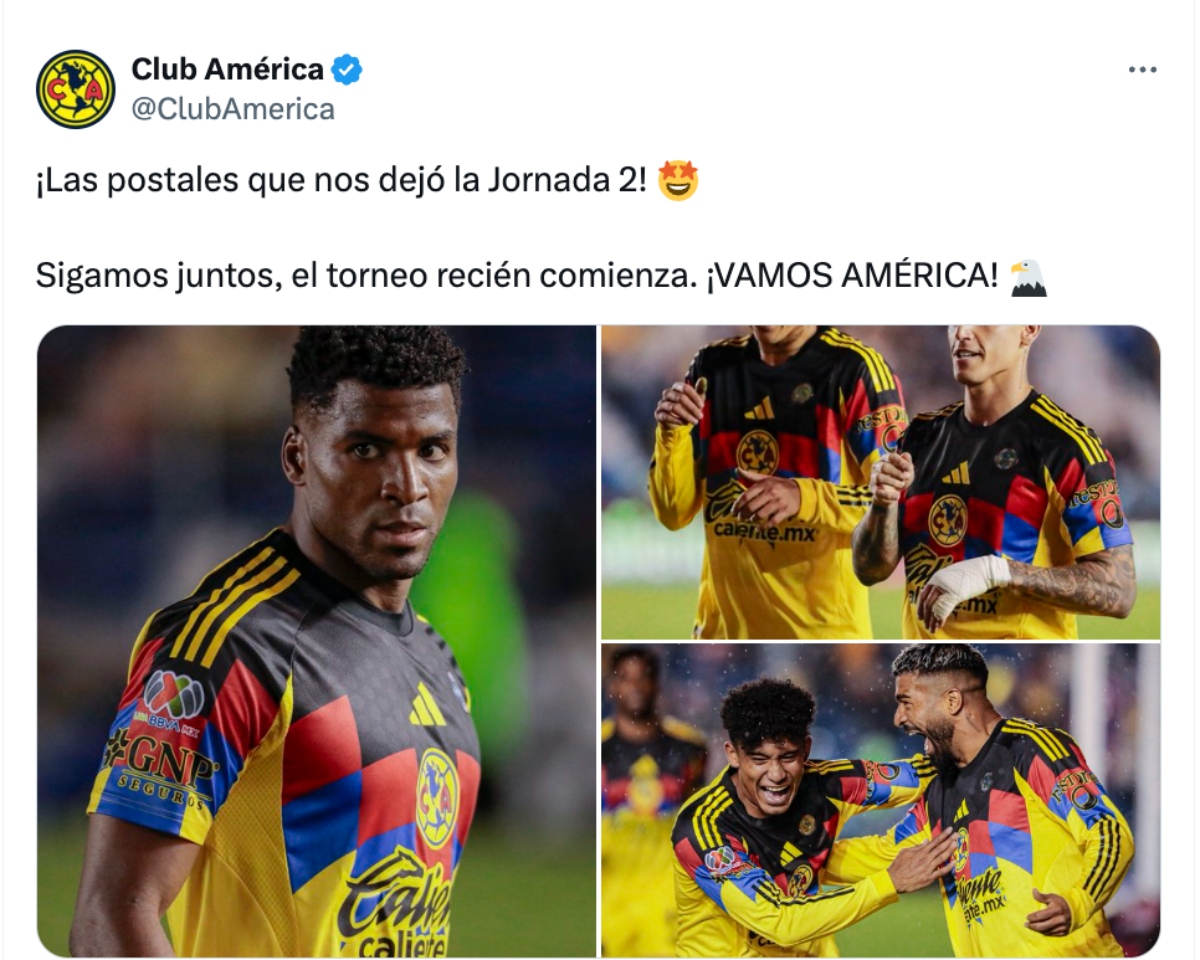Open the bottom-right celebration photo

pyautogui.click(x=880, y=800)
